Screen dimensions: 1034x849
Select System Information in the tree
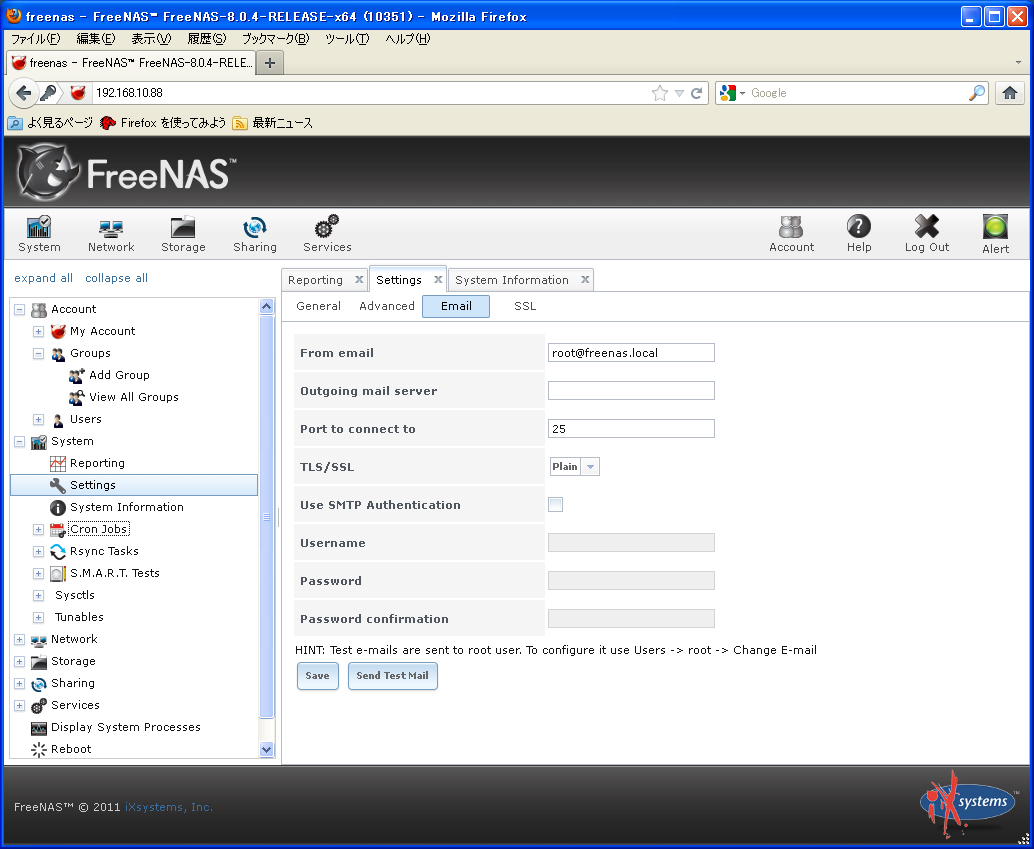click(127, 507)
